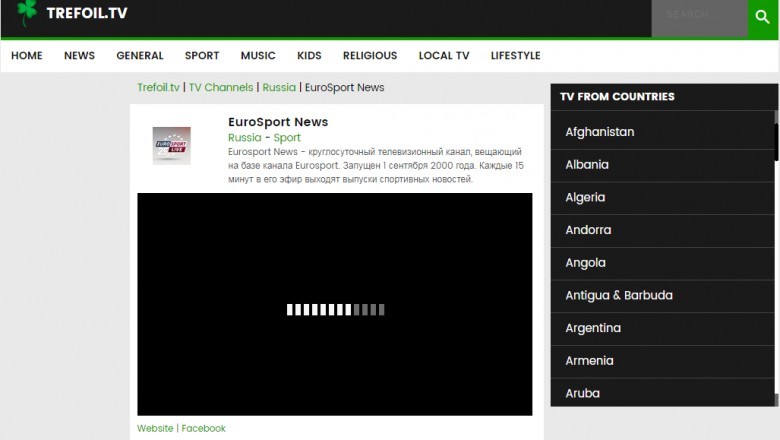The height and width of the screenshot is (440, 780).
Task: Click the EuroSport News channel logo thumbnail
Action: pyautogui.click(x=171, y=146)
